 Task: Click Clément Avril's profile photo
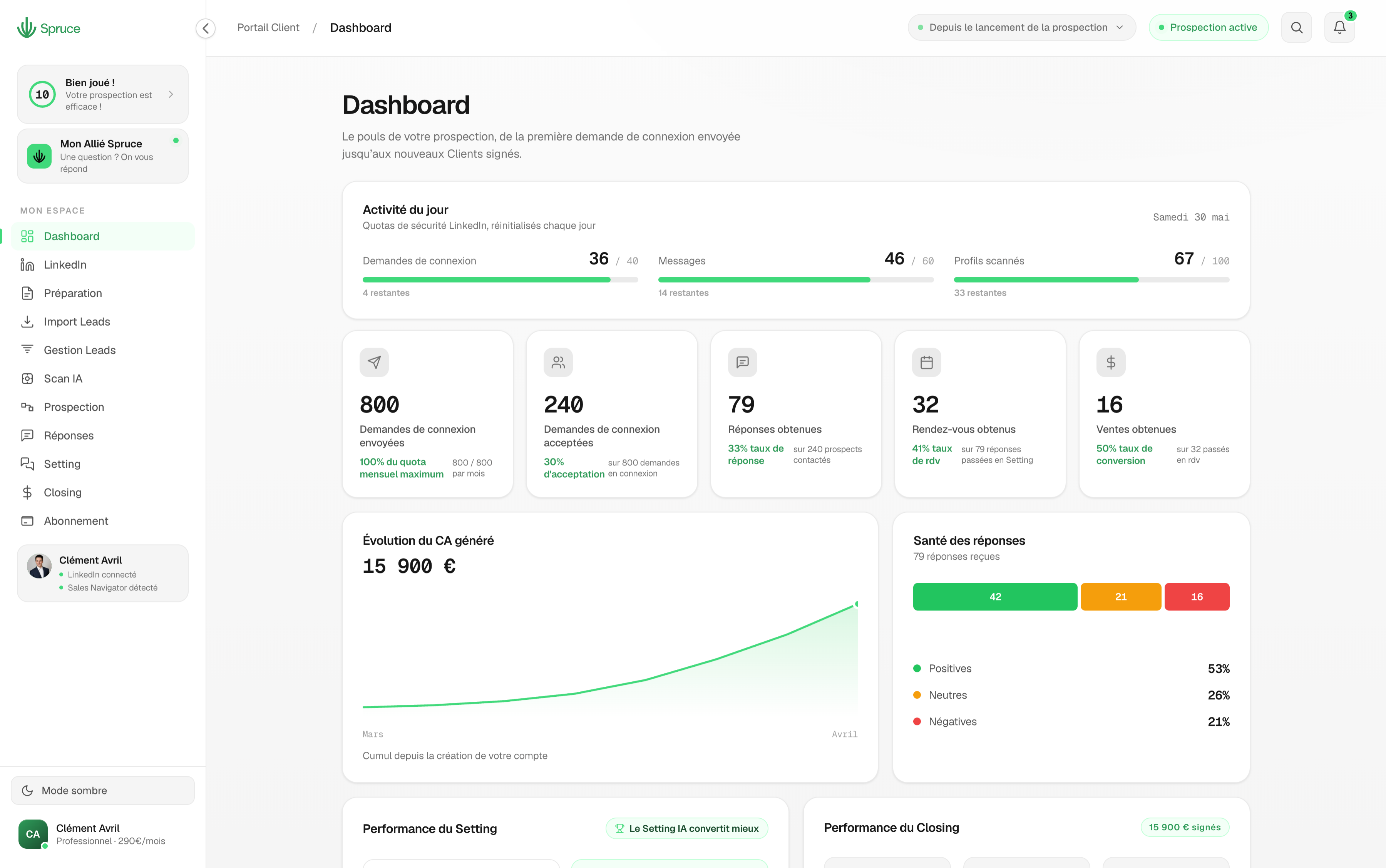pos(39,566)
